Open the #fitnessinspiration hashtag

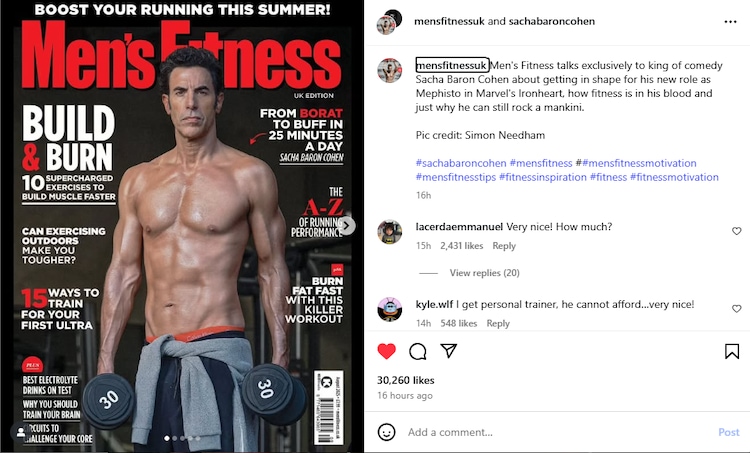[542, 177]
